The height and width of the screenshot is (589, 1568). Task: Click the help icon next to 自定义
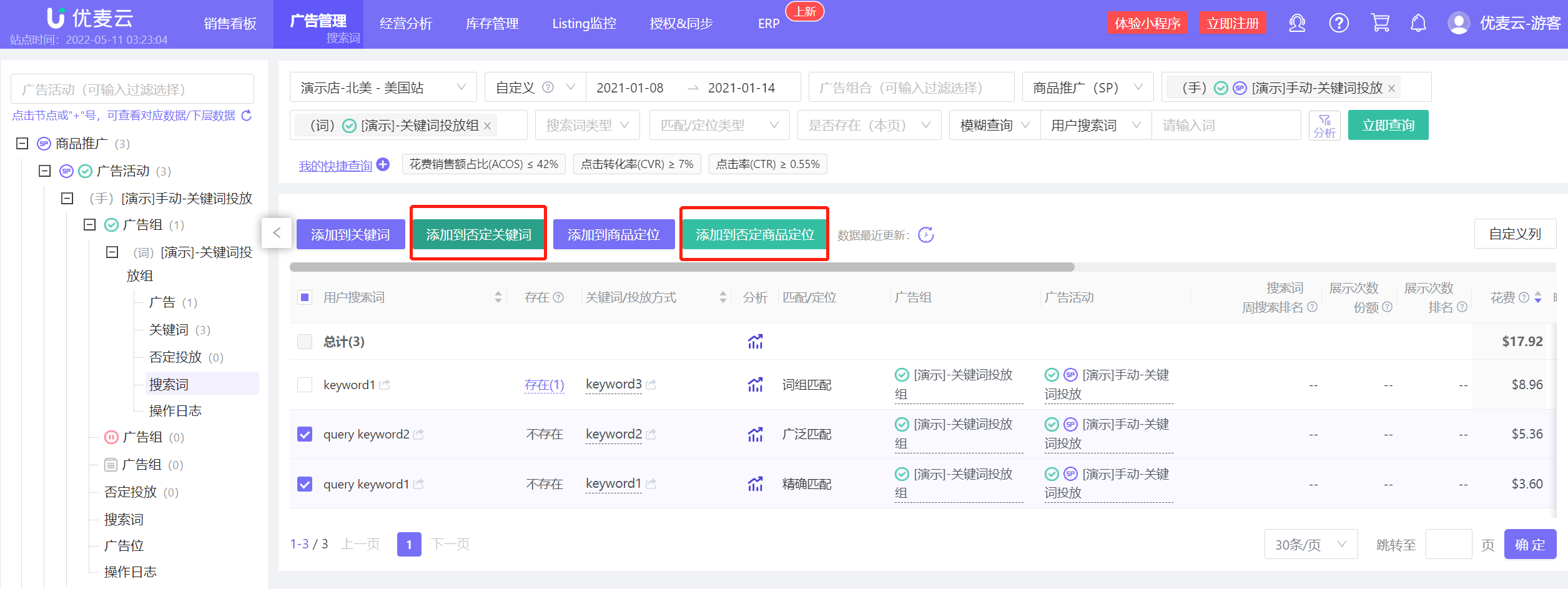click(548, 87)
